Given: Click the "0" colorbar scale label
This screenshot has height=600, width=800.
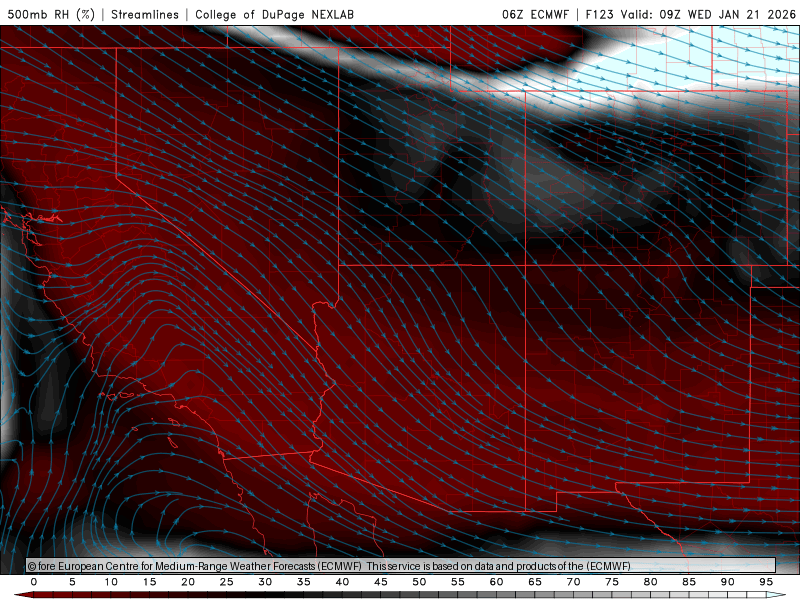Looking at the screenshot, I should (34, 582).
